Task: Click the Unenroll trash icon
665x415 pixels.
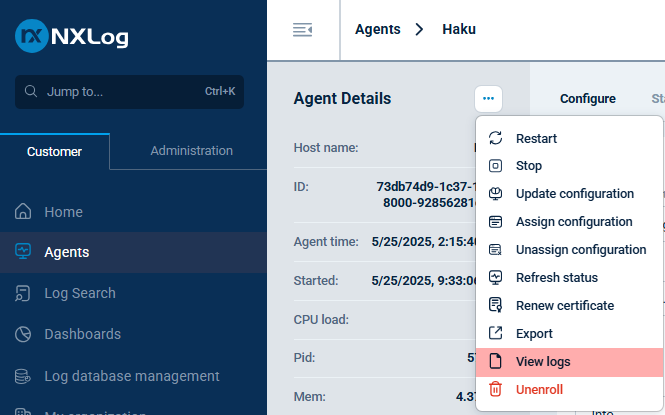Action: pos(495,389)
